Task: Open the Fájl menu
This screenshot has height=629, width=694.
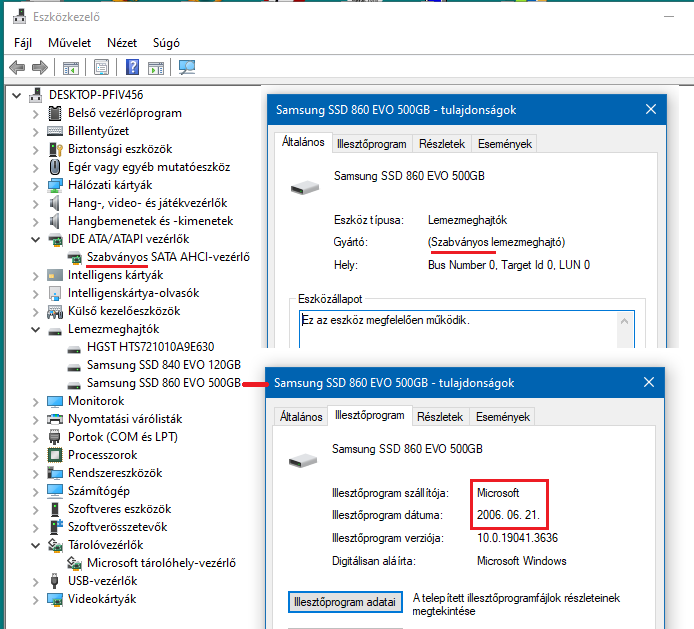Action: tap(23, 43)
